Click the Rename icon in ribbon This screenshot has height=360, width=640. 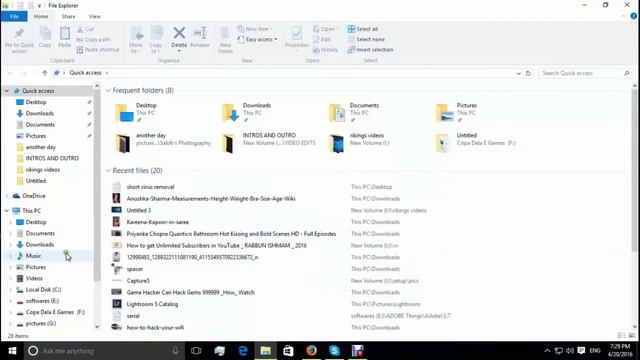(200, 38)
